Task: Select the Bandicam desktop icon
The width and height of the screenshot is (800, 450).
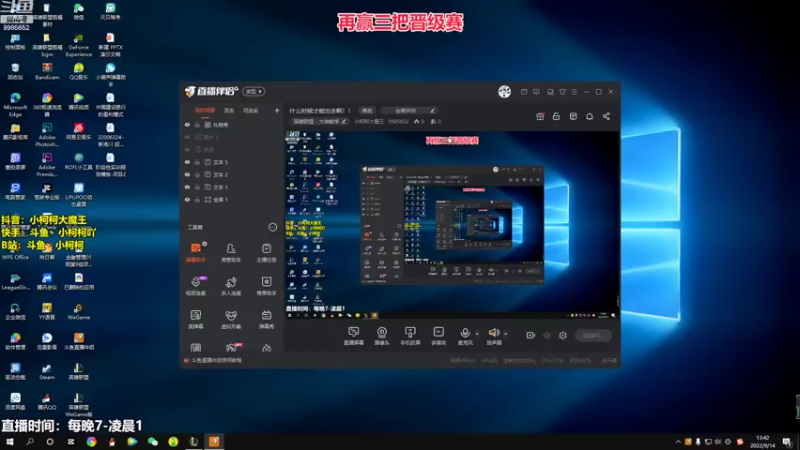Action: pyautogui.click(x=47, y=71)
